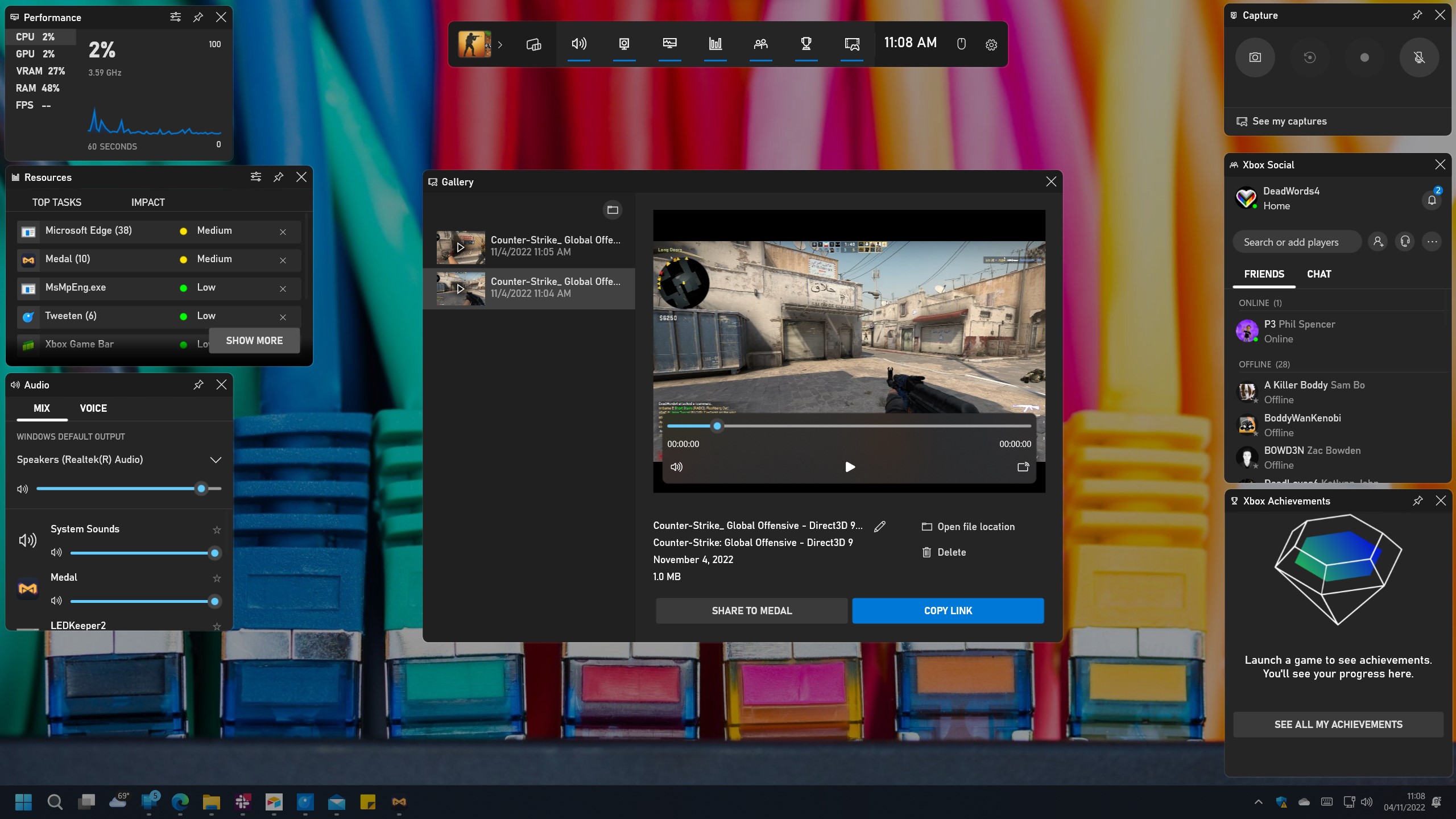Start recording with the record dot button
The width and height of the screenshot is (1456, 819).
click(1364, 57)
